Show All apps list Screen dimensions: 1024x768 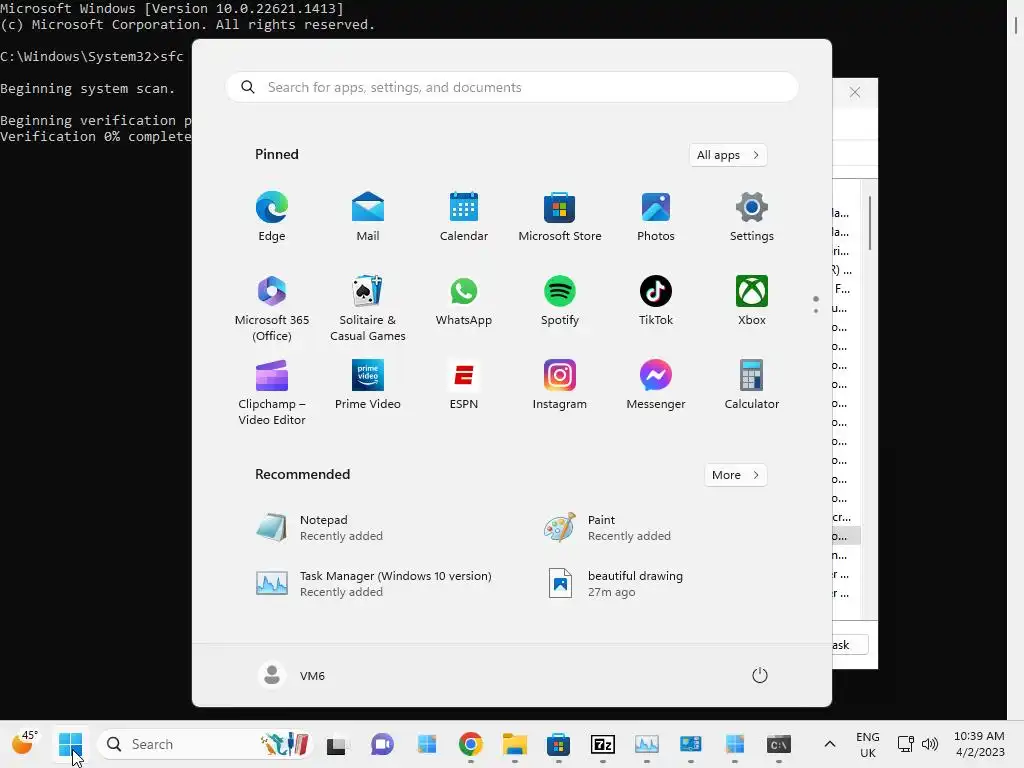pos(728,155)
